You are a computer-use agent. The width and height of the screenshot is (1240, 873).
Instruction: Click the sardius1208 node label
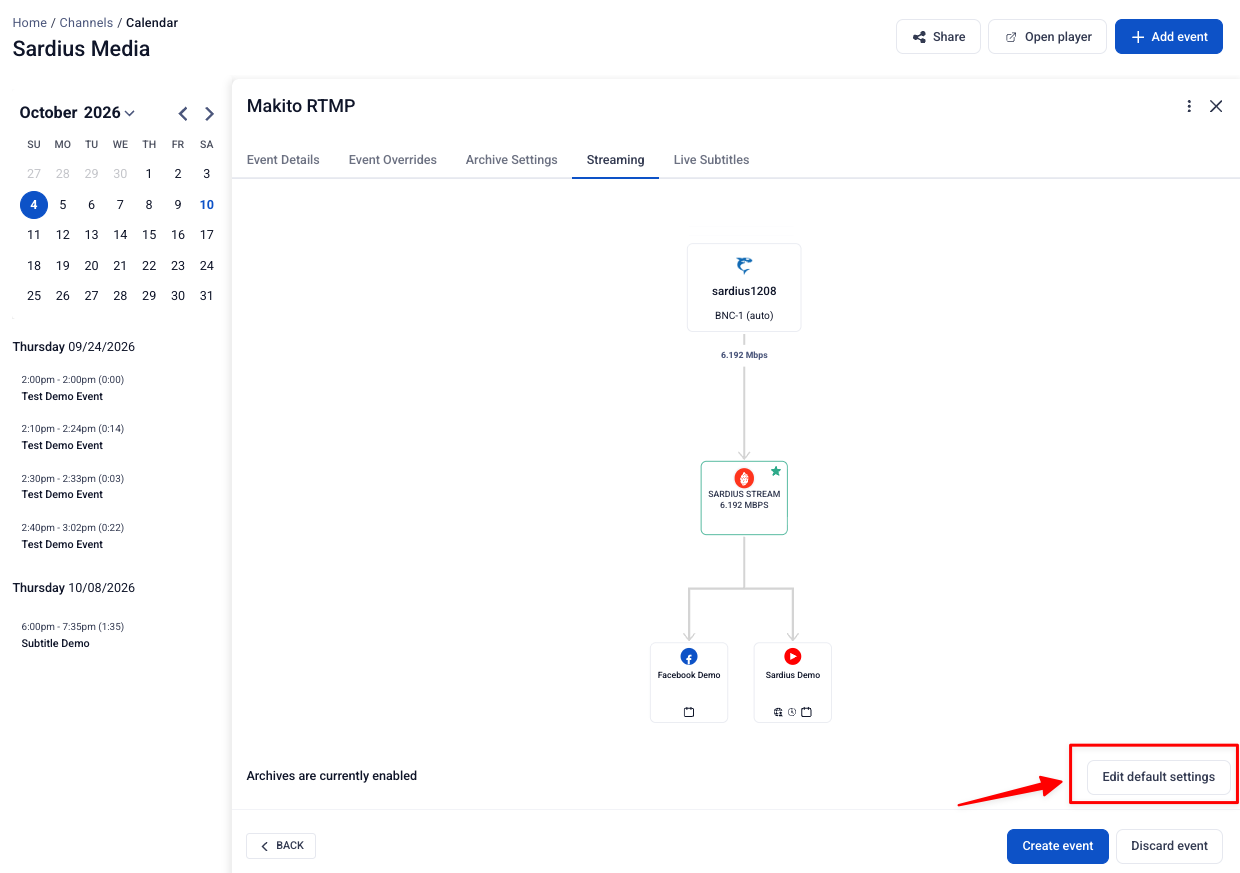click(744, 292)
